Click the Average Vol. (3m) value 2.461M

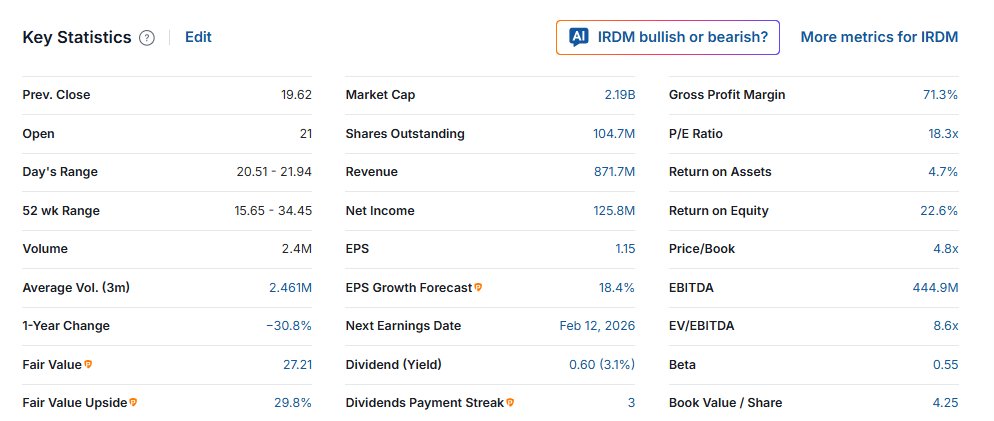point(290,288)
